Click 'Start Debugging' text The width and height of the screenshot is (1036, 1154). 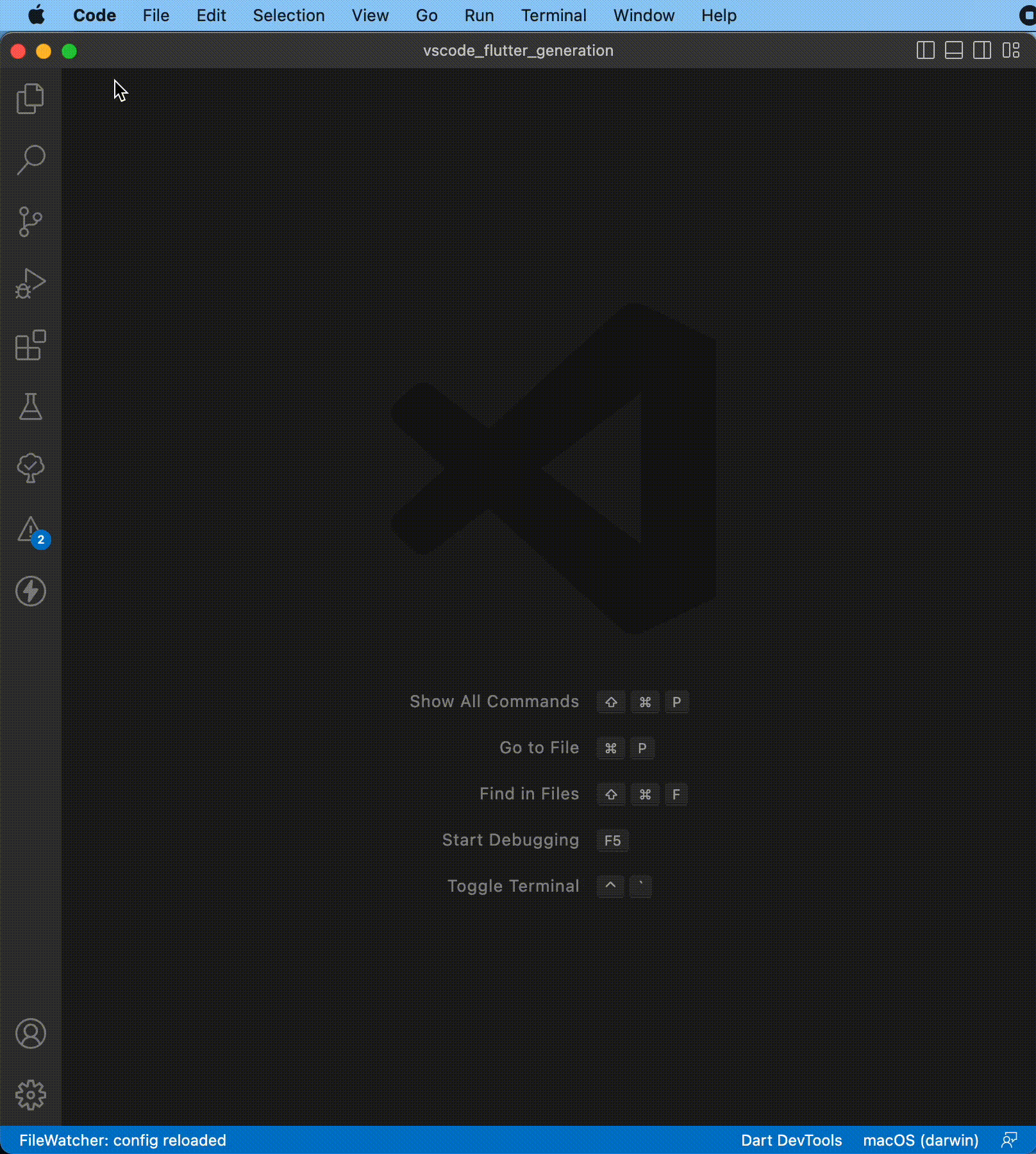[511, 840]
